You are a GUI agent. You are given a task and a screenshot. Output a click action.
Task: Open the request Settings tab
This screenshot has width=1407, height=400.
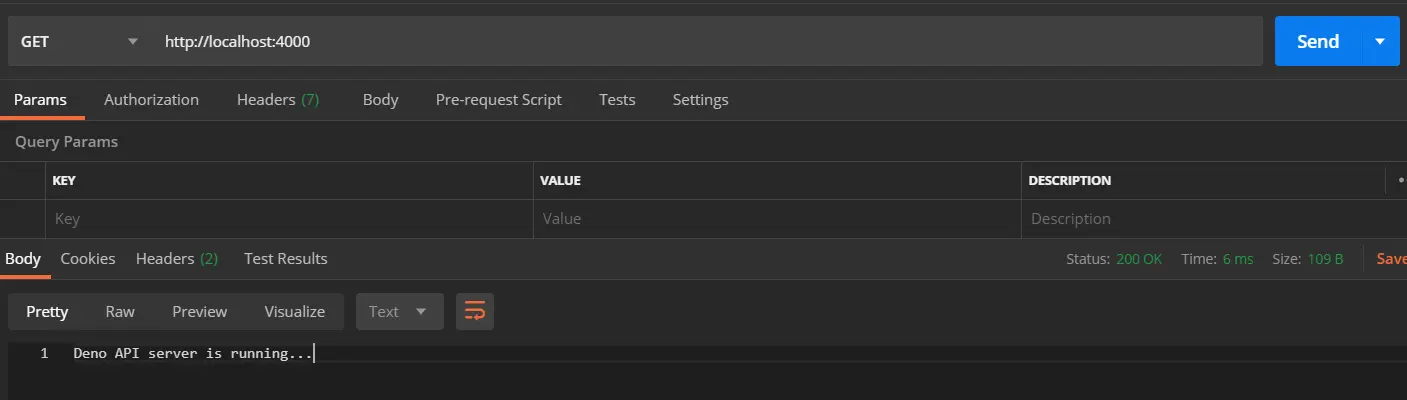pyautogui.click(x=700, y=100)
